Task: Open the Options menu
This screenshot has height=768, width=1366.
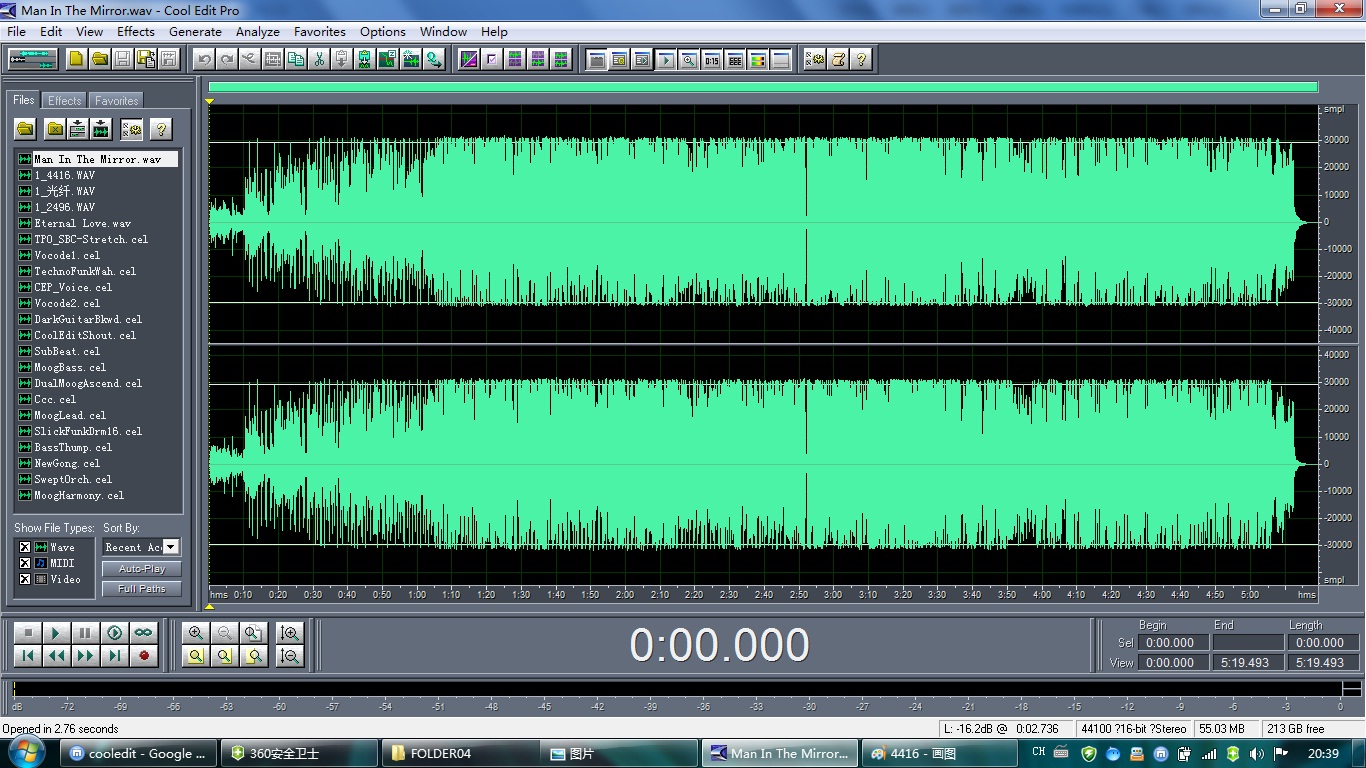Action: [383, 32]
